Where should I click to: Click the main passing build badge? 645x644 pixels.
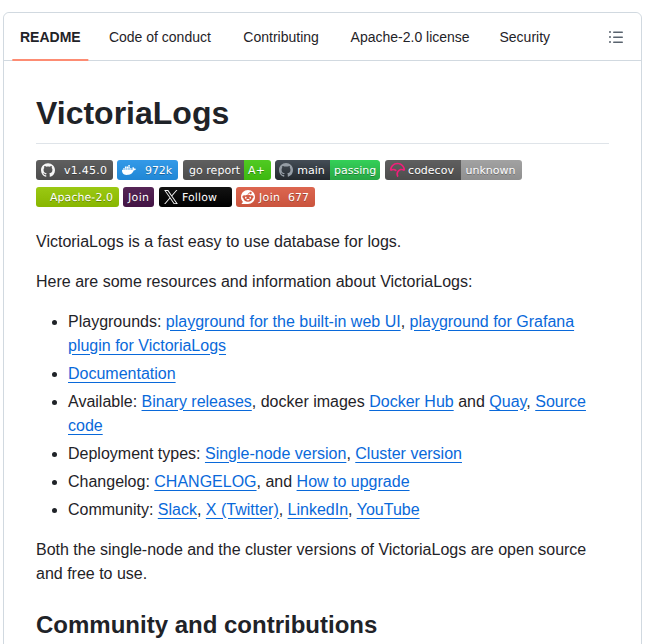tap(327, 170)
